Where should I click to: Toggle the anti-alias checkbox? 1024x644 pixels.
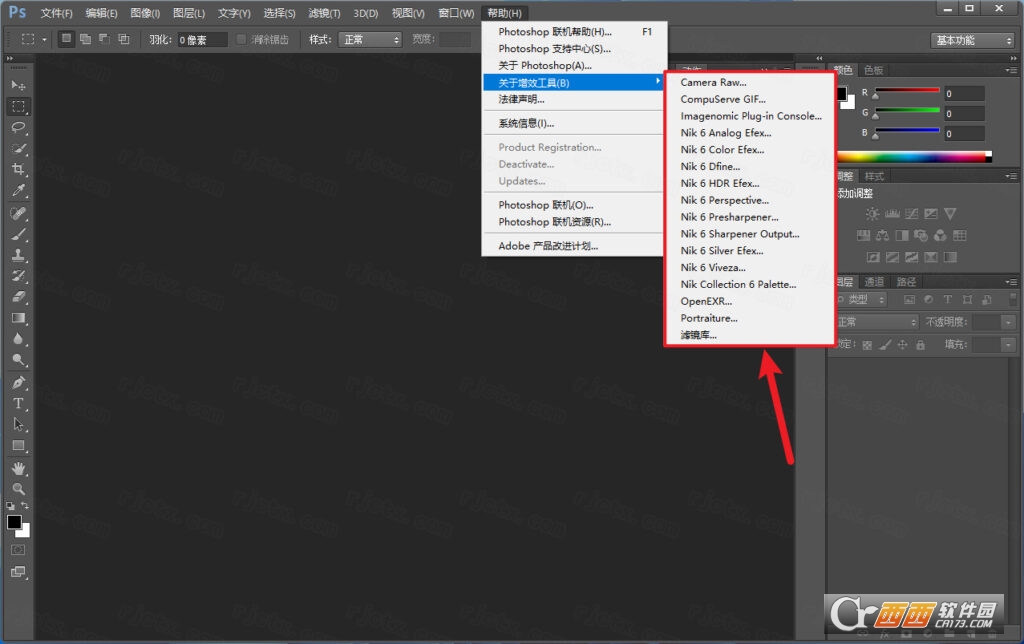tap(241, 39)
